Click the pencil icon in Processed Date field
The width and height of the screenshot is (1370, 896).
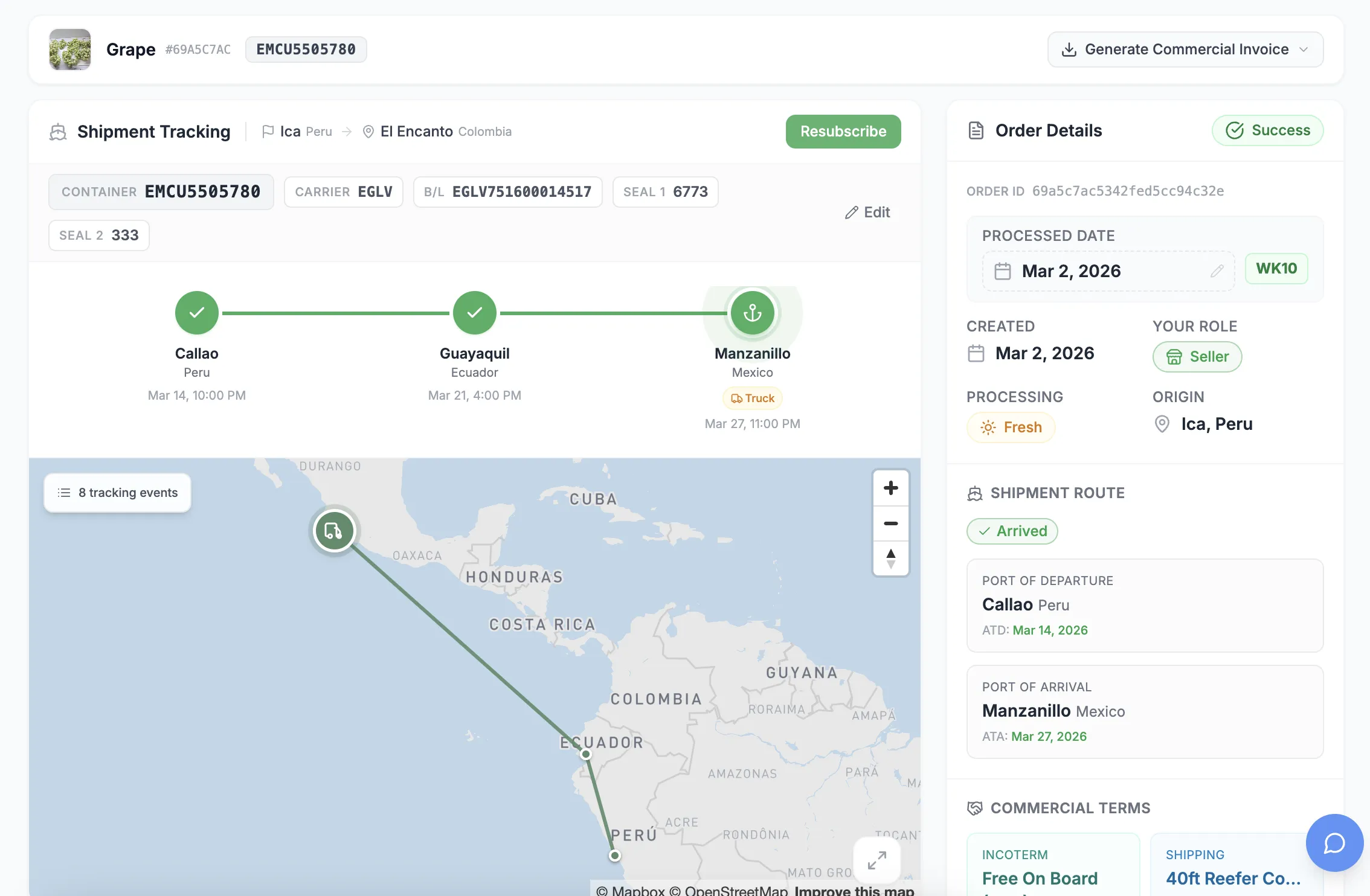(1217, 271)
